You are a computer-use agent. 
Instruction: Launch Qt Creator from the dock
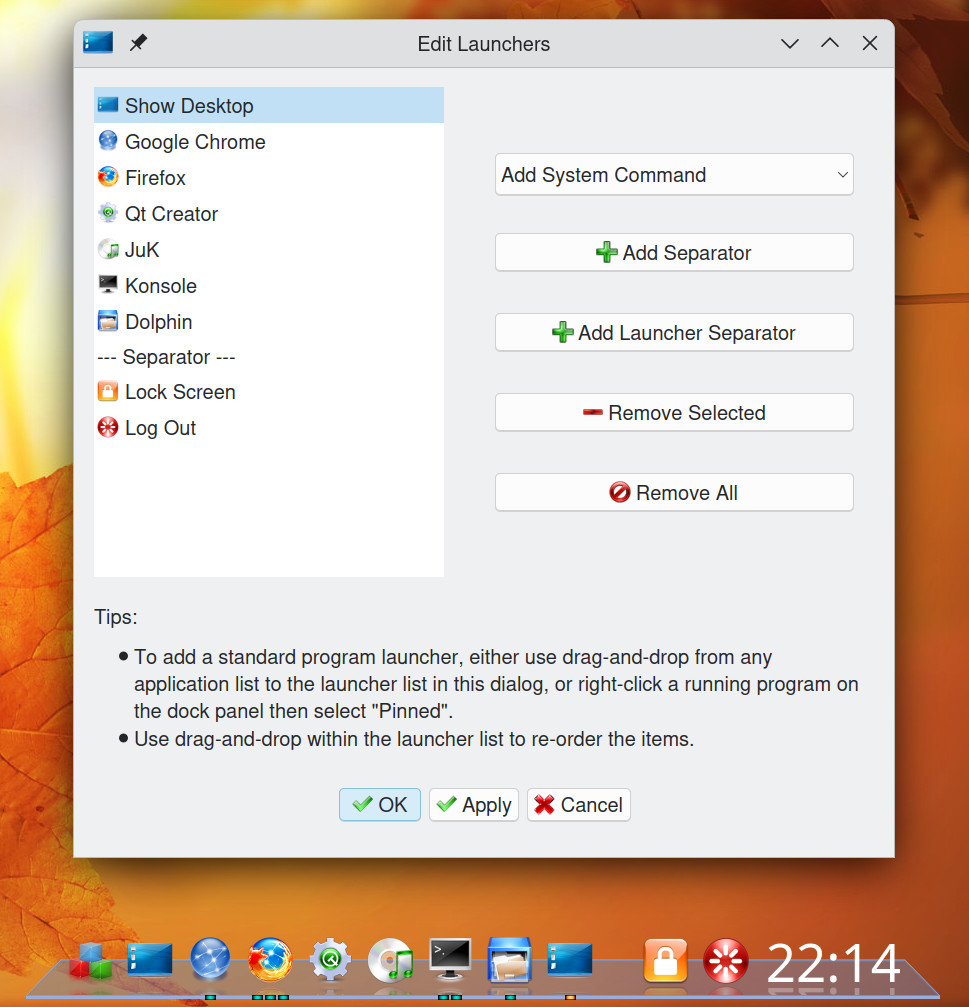[x=330, y=959]
